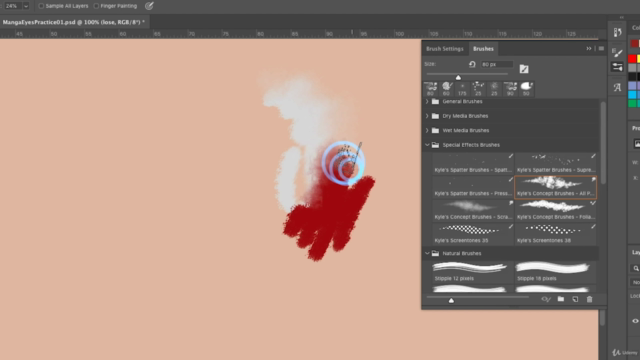
Task: Choose Kyle's Concept Brushes - Scra brush
Action: 473,211
